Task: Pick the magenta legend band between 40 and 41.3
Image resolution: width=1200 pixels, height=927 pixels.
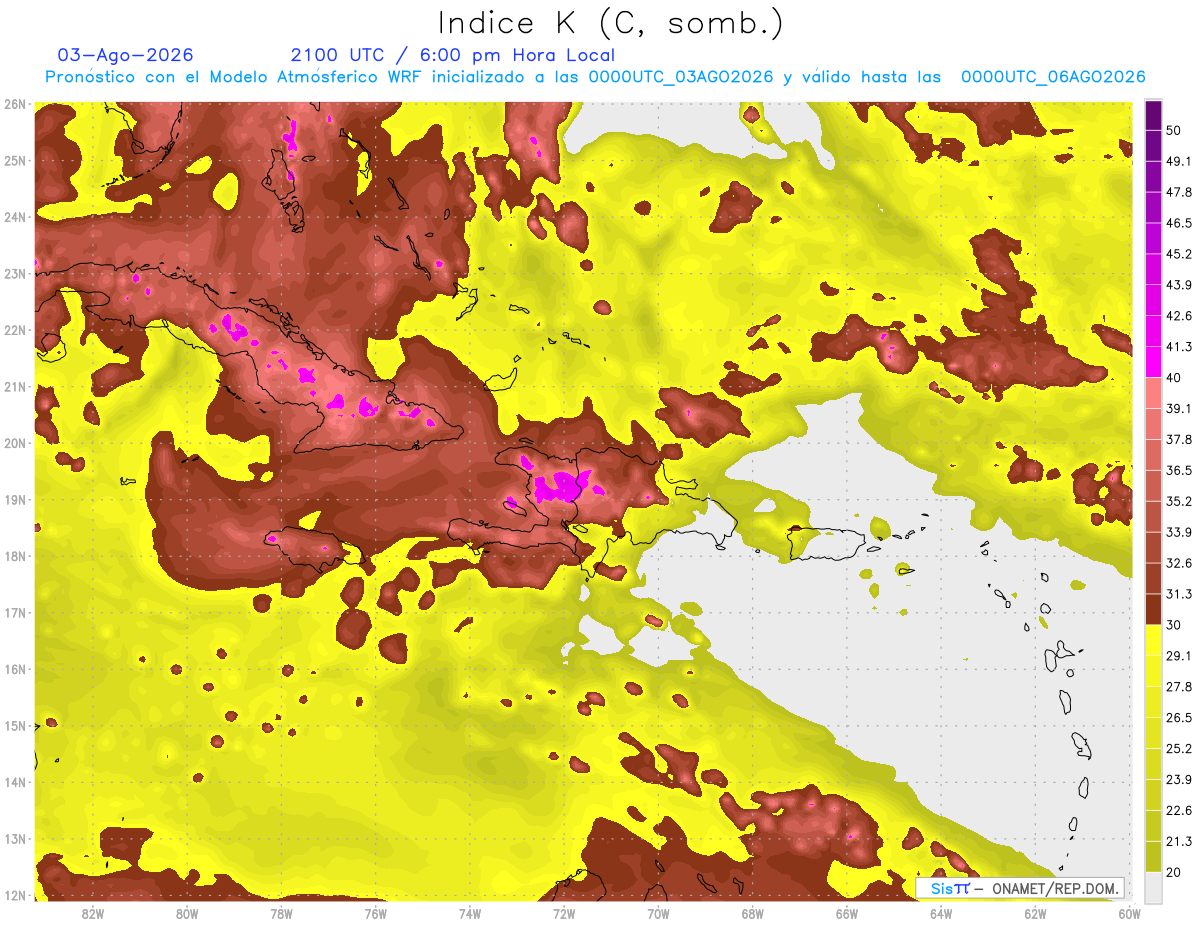Action: [x=1153, y=362]
